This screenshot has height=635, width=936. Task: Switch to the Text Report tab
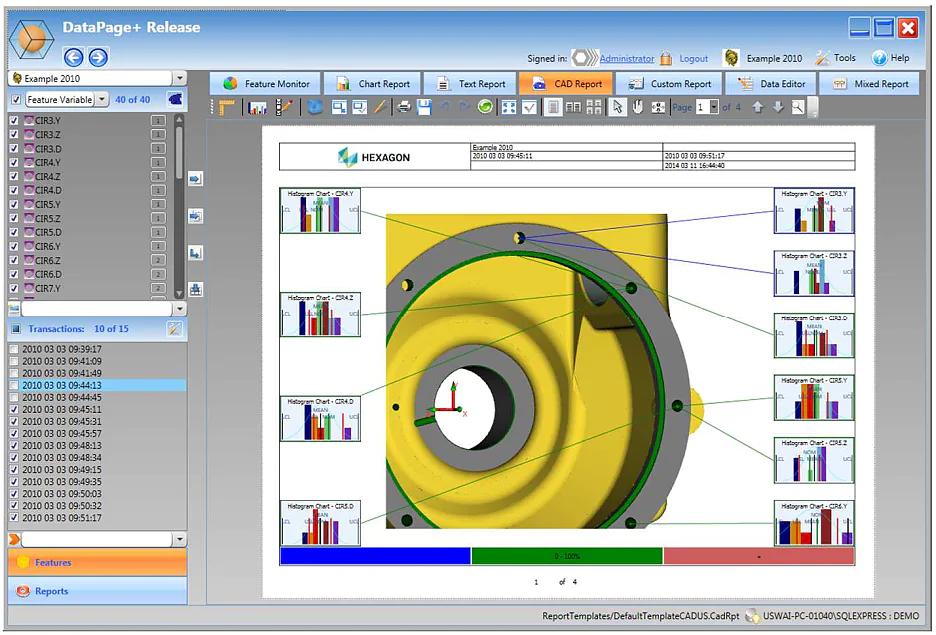(x=471, y=84)
